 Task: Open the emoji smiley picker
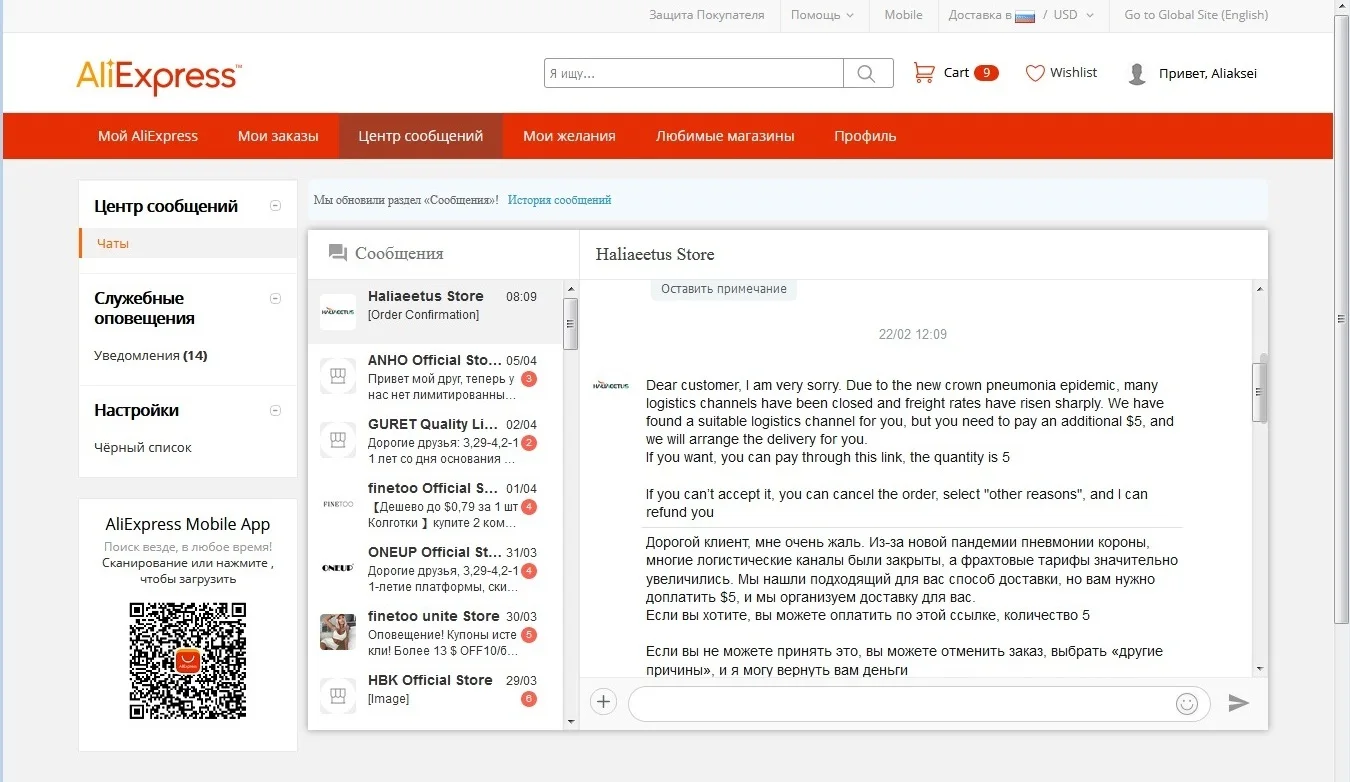[x=1187, y=703]
